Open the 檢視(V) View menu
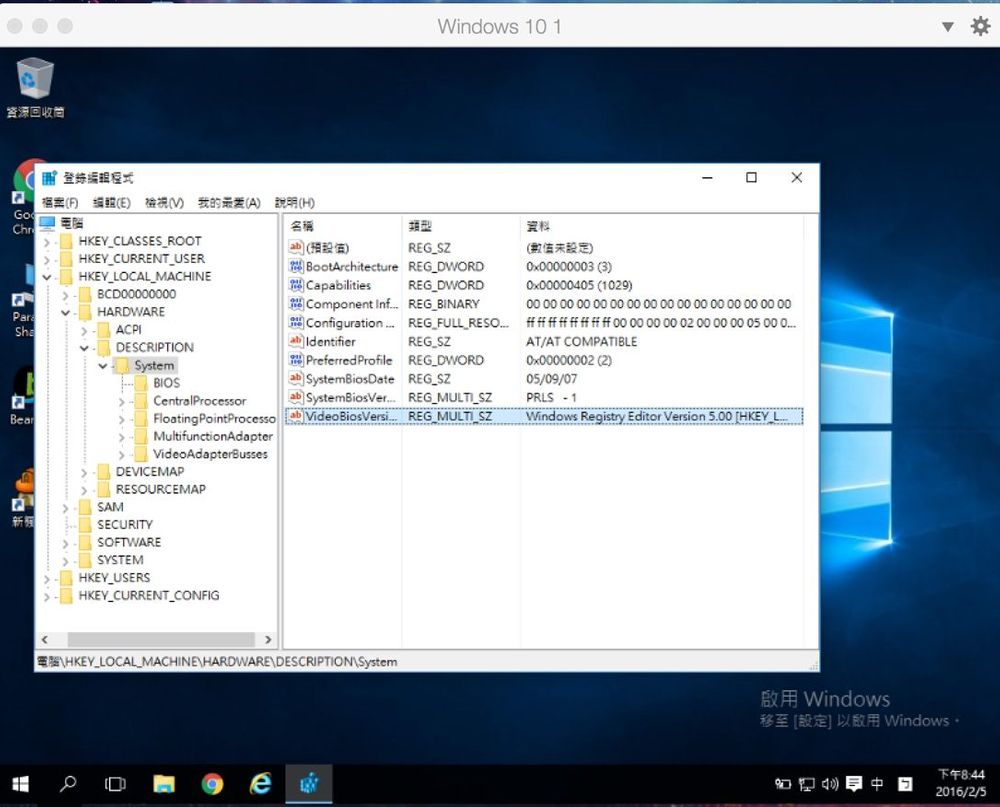The image size is (1000, 807). (x=164, y=203)
